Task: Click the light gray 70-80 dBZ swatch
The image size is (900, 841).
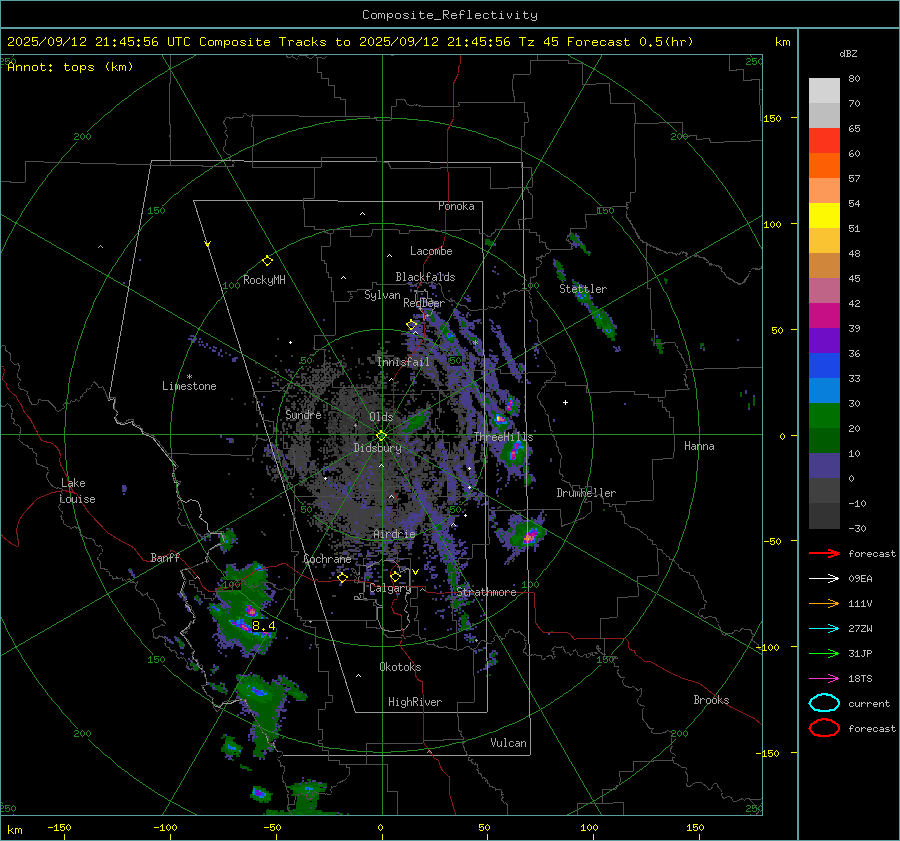Action: pyautogui.click(x=824, y=91)
